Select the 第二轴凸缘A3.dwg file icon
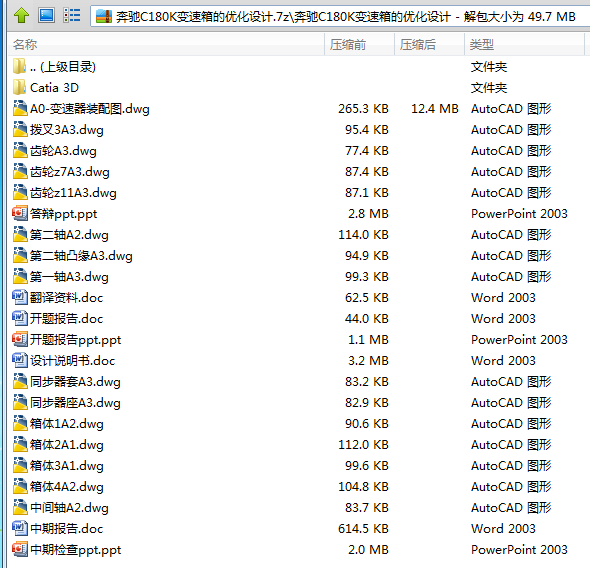The height and width of the screenshot is (568, 590). (x=20, y=255)
